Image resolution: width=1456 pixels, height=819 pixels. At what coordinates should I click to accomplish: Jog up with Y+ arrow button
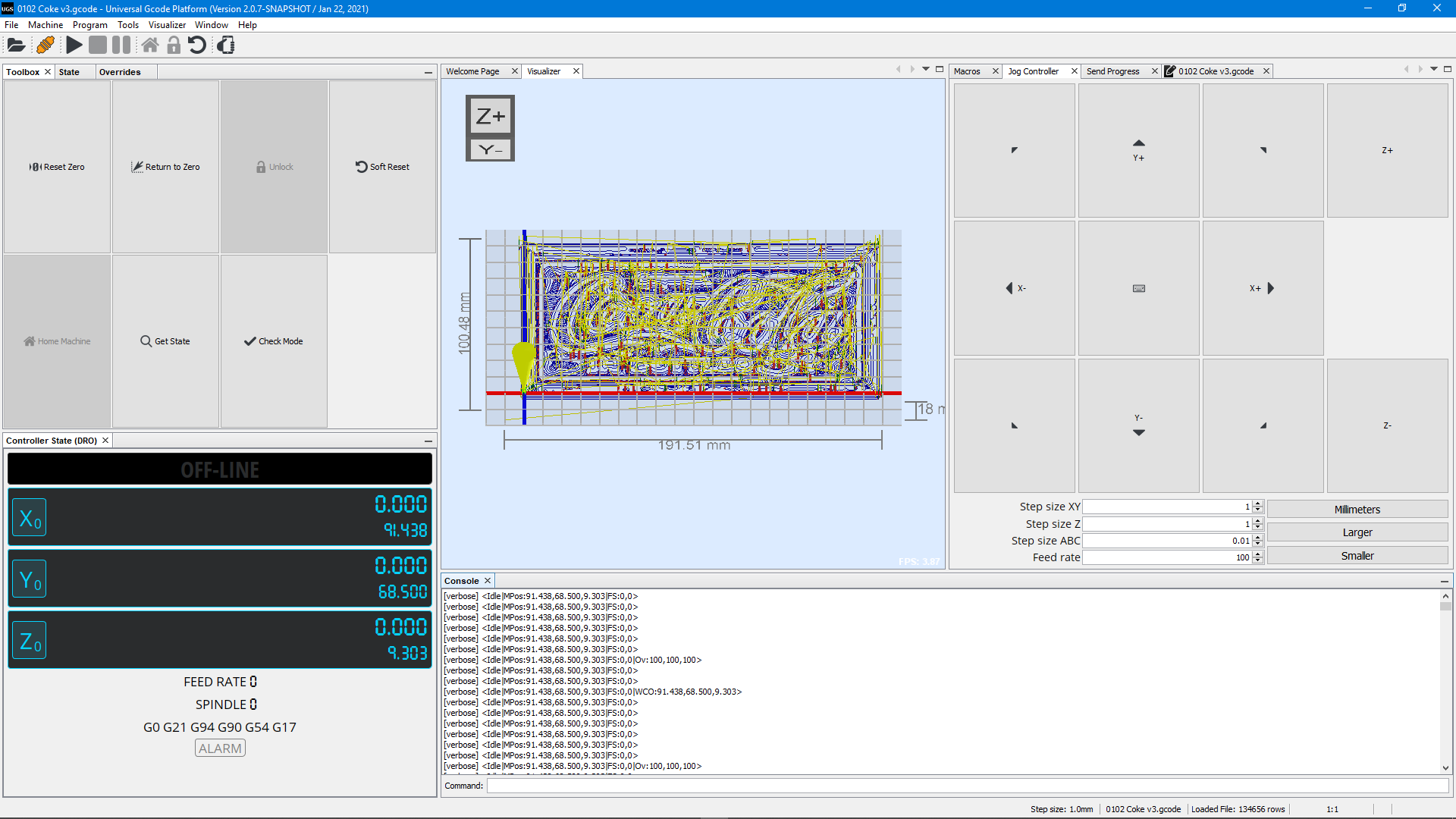(x=1138, y=150)
